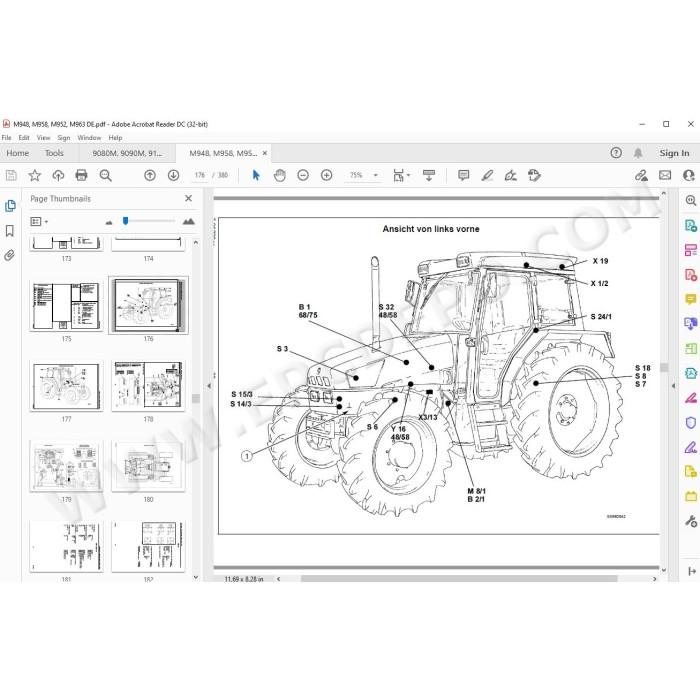The width and height of the screenshot is (700, 700).
Task: Open the Page Thumbnails pane icon
Action: tap(10, 206)
